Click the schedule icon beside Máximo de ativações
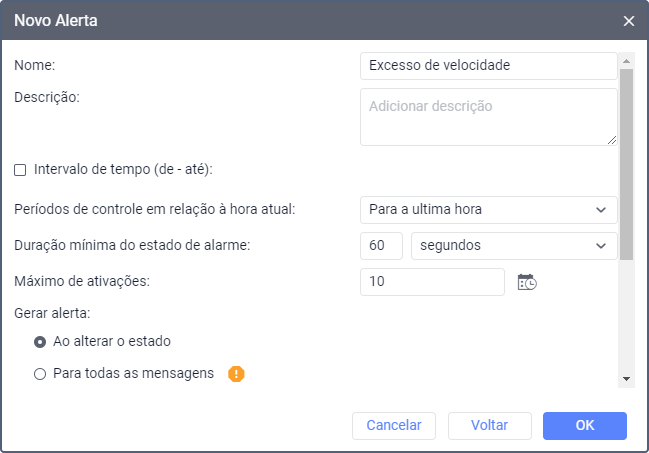Viewport: 649px width, 453px height. 527,282
